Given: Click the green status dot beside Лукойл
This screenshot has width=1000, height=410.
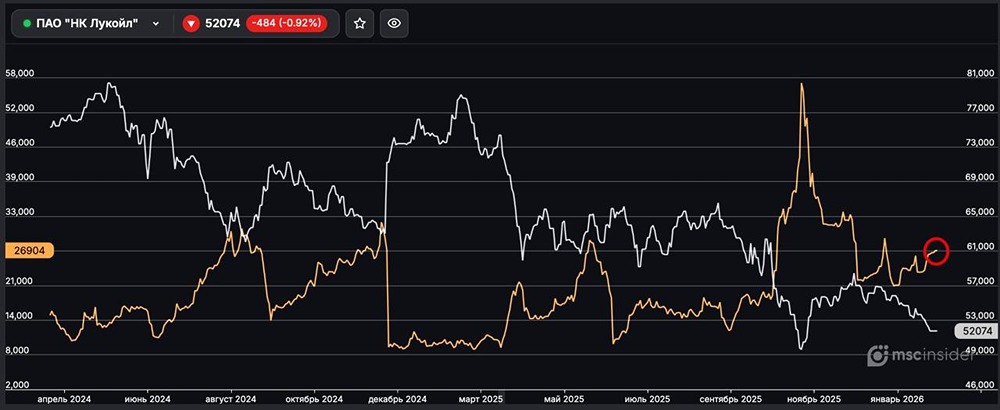Looking at the screenshot, I should (27, 24).
